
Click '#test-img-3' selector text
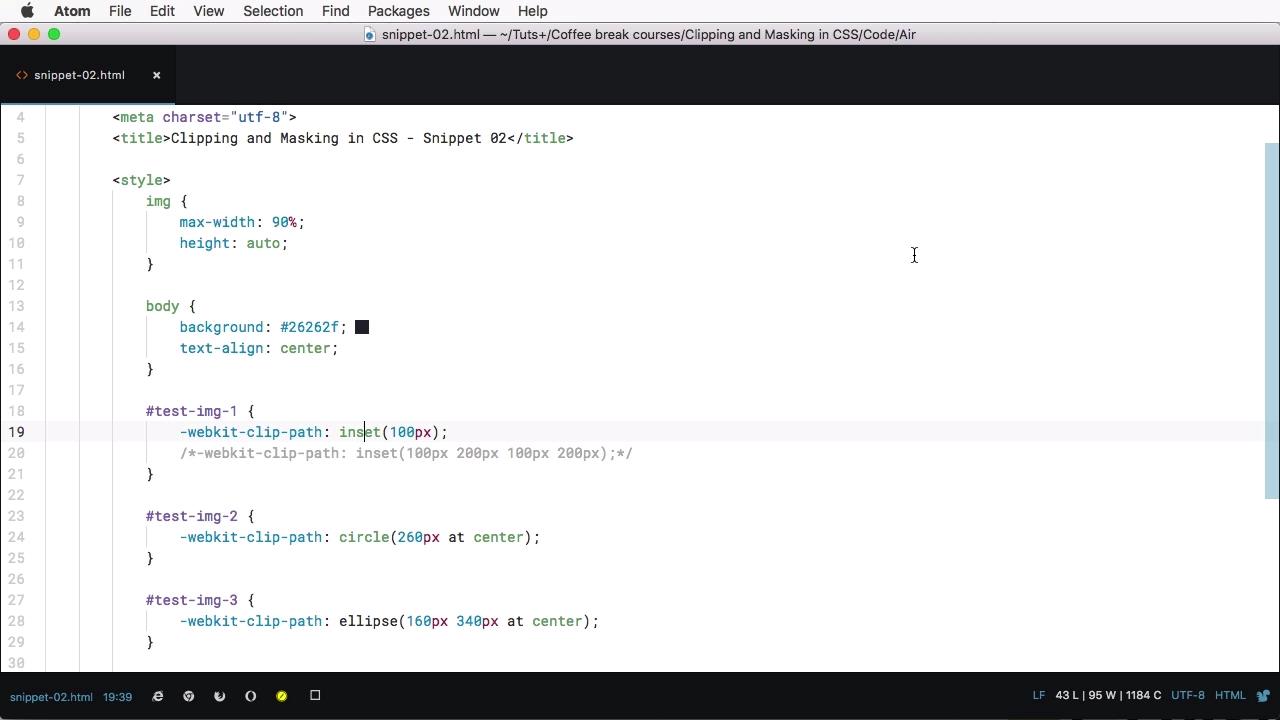click(x=192, y=600)
